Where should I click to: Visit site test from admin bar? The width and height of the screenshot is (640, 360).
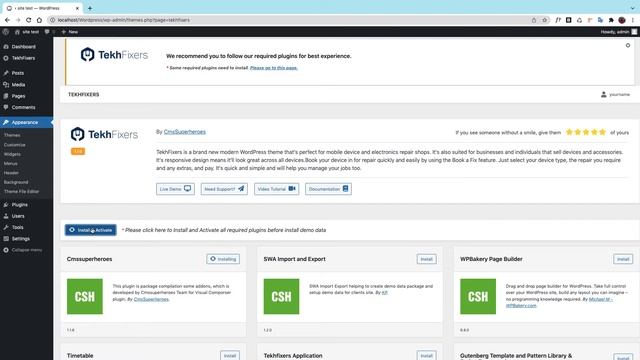tap(27, 32)
